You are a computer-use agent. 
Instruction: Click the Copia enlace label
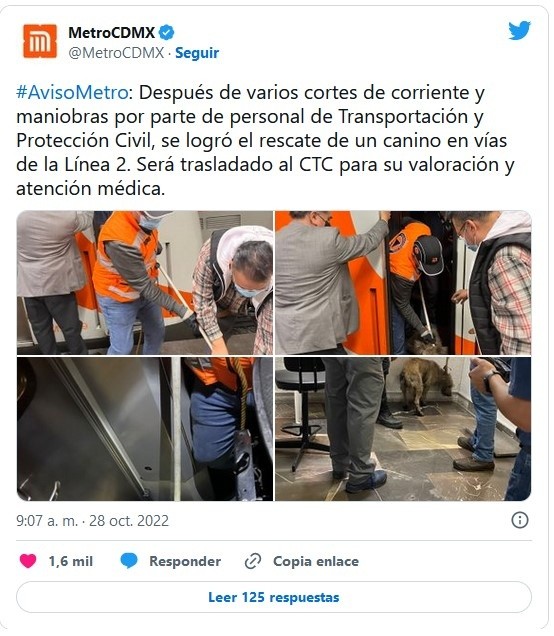pos(316,561)
